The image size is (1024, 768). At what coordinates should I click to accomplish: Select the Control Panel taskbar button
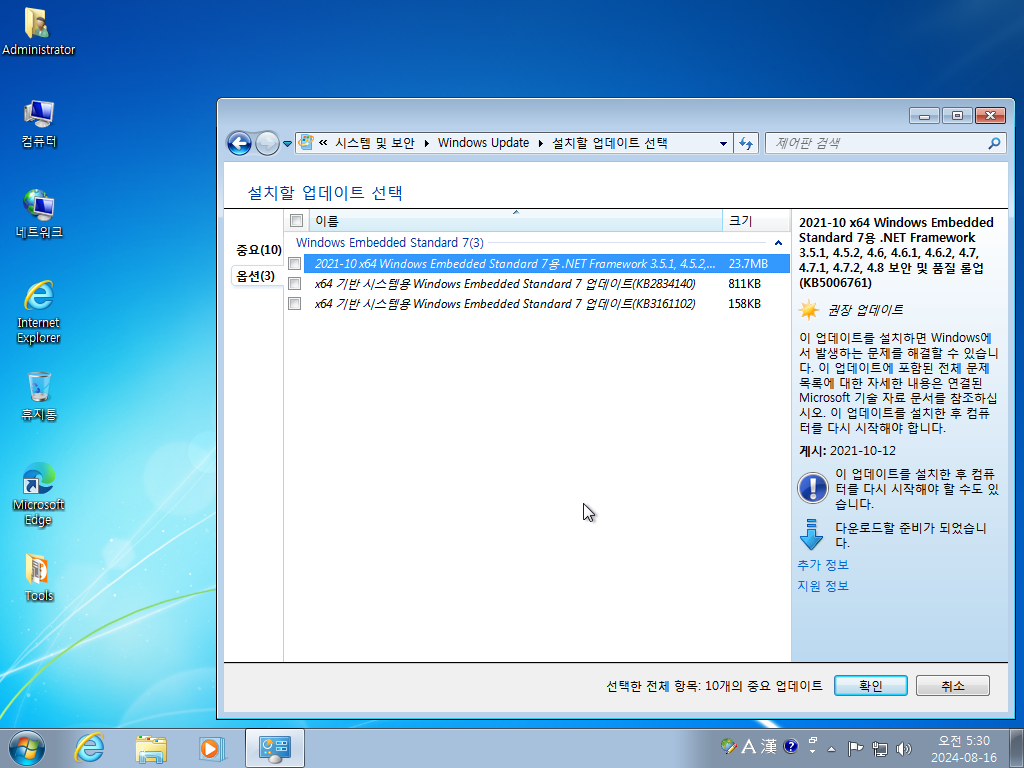click(x=274, y=748)
